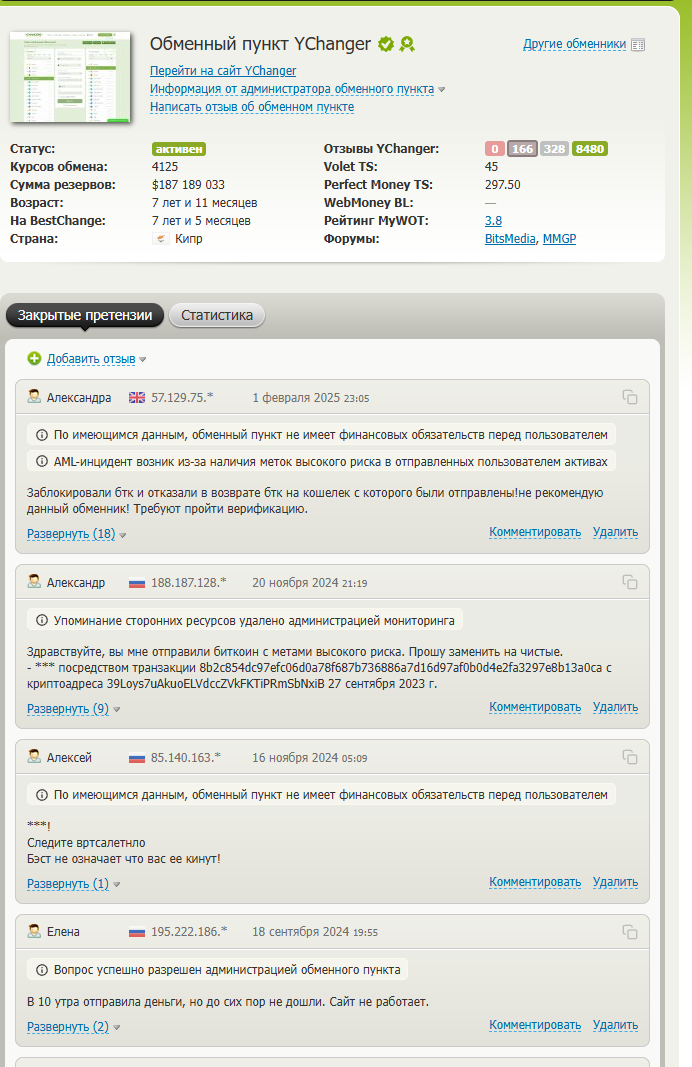Click the list icon beside Другие обменники
The image size is (692, 1067).
click(x=638, y=45)
